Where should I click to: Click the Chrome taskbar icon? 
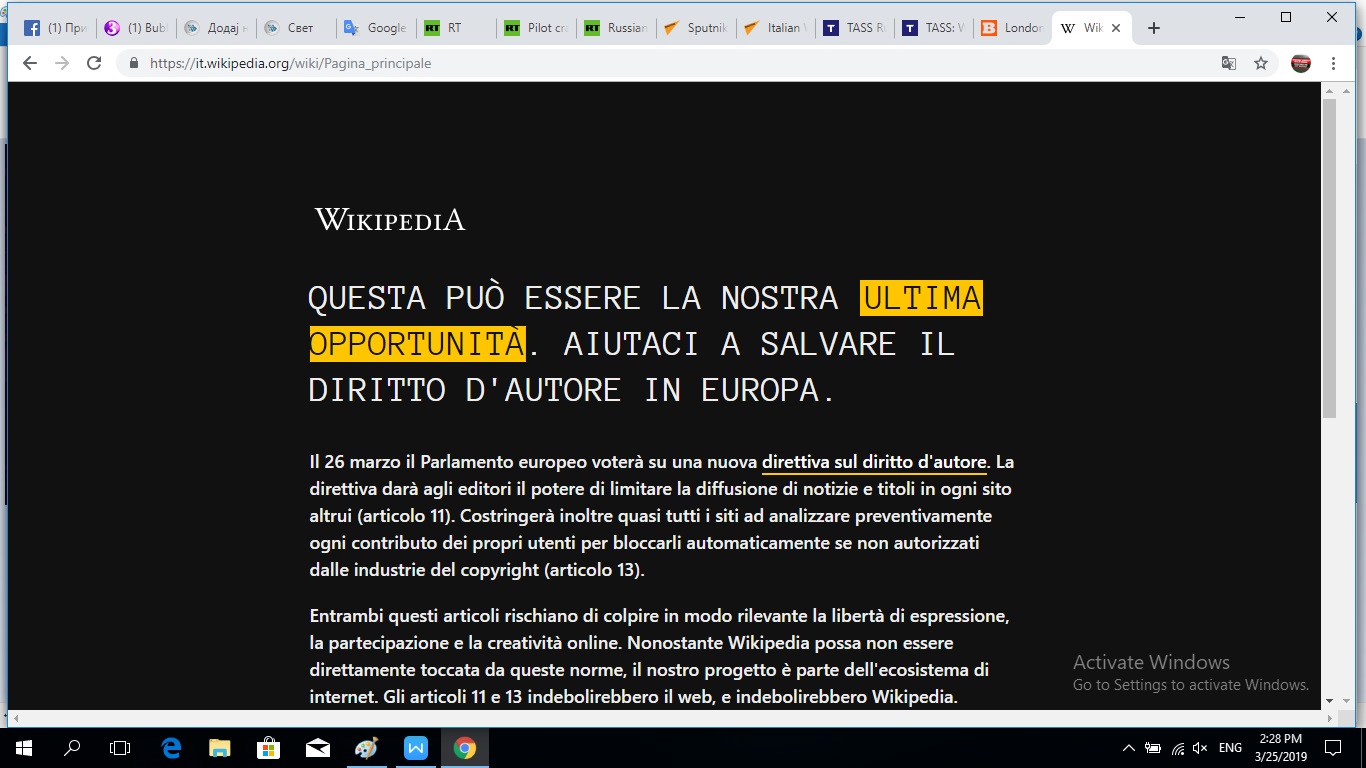[465, 747]
